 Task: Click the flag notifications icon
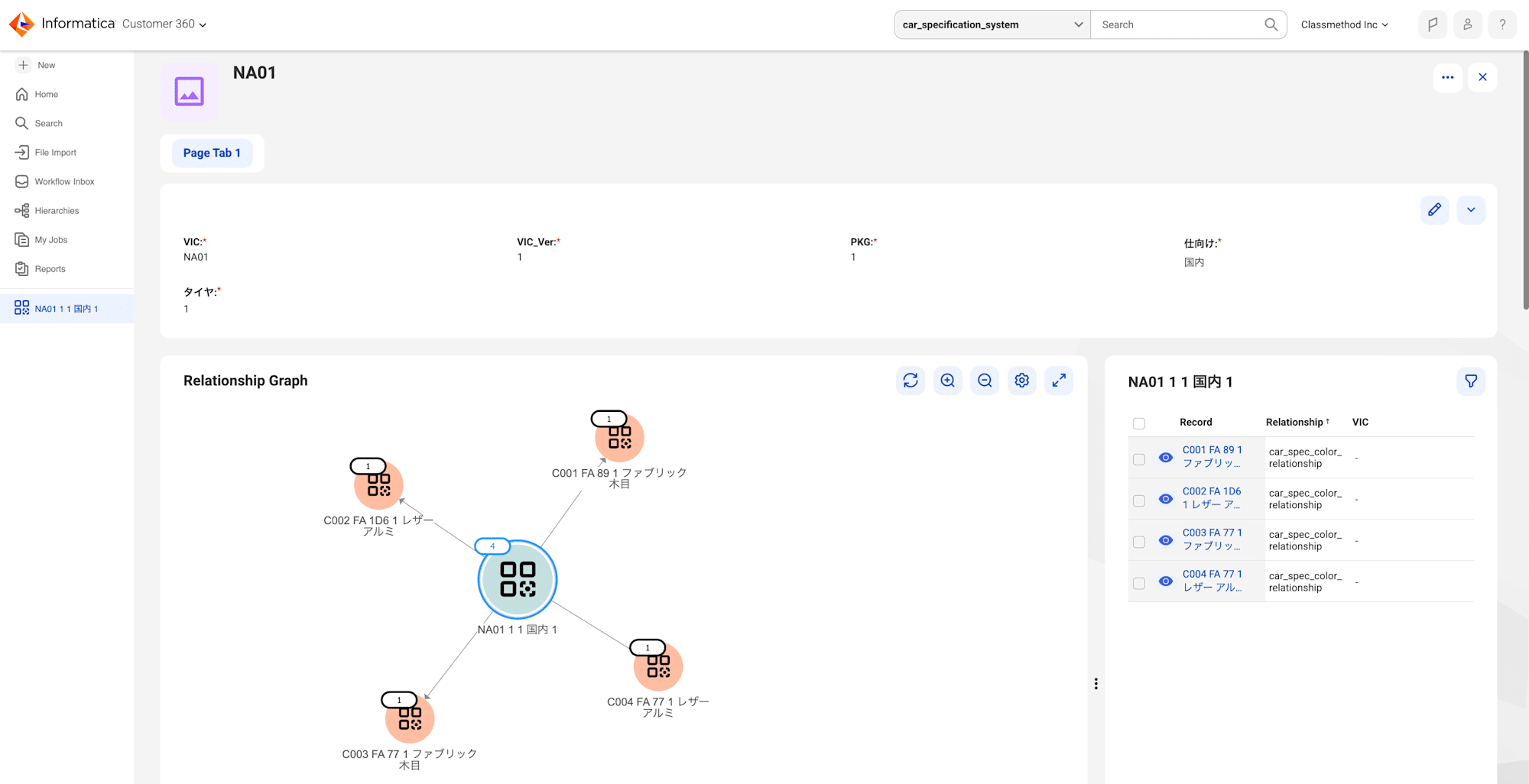(1433, 24)
